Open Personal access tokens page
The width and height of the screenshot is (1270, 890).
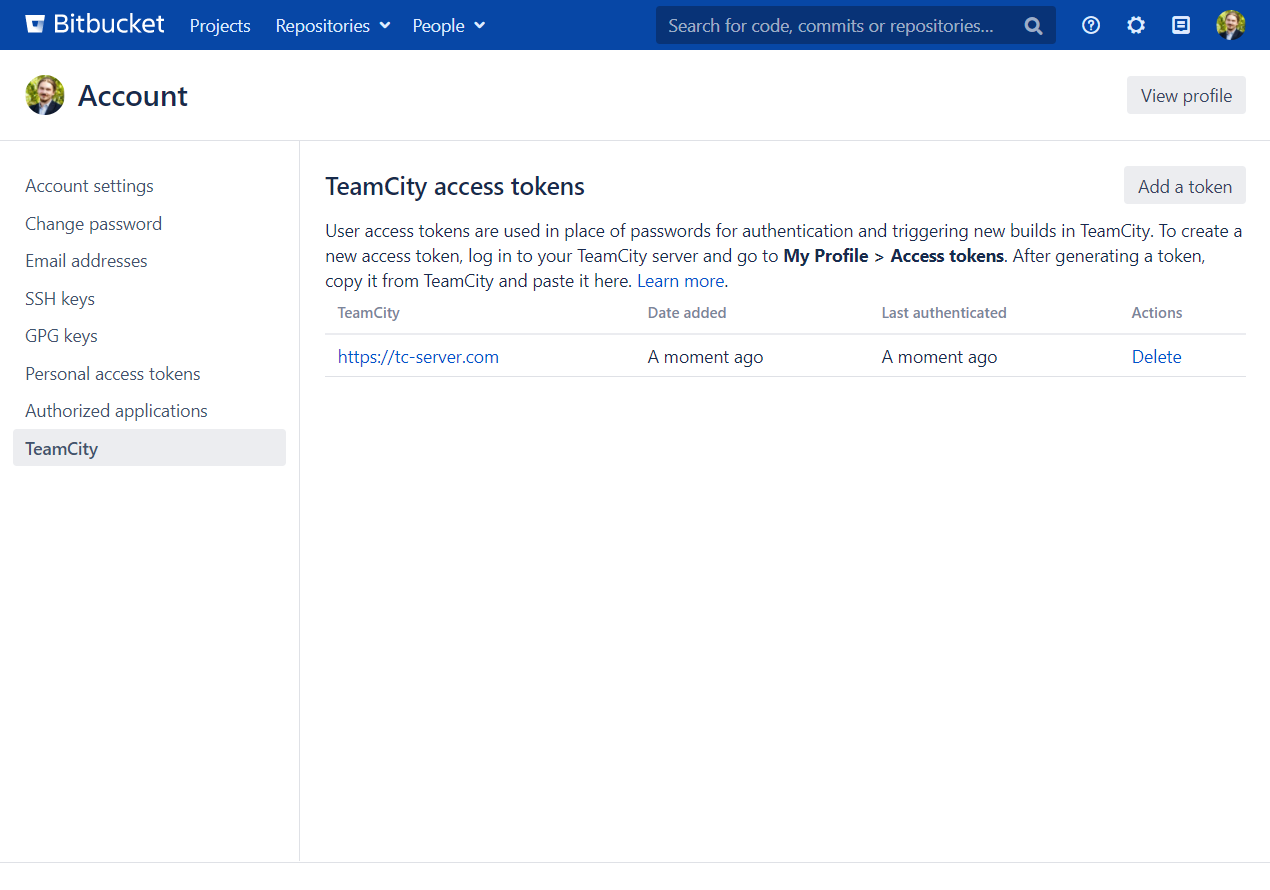click(x=113, y=373)
